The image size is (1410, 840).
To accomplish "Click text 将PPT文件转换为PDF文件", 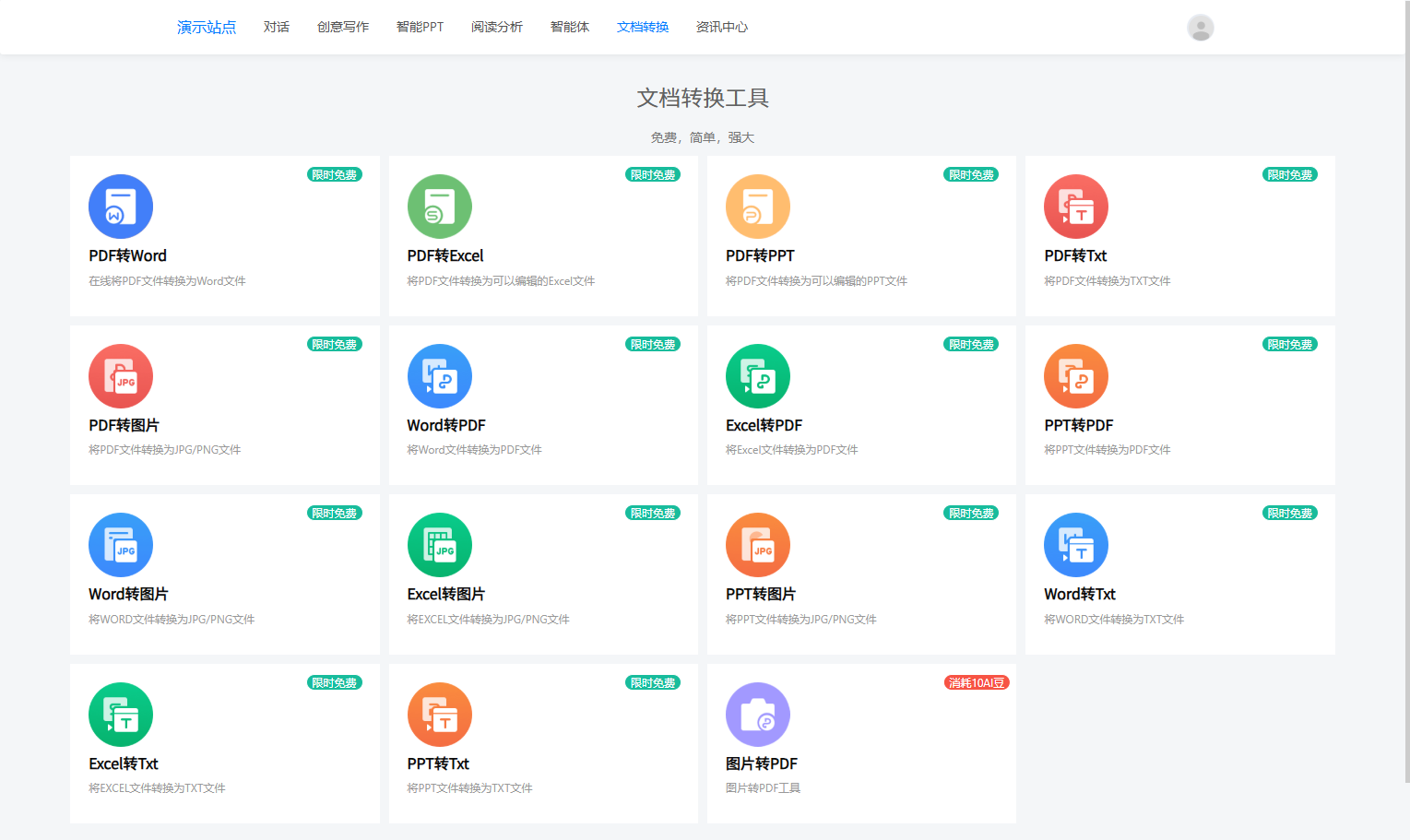I will pyautogui.click(x=1107, y=450).
